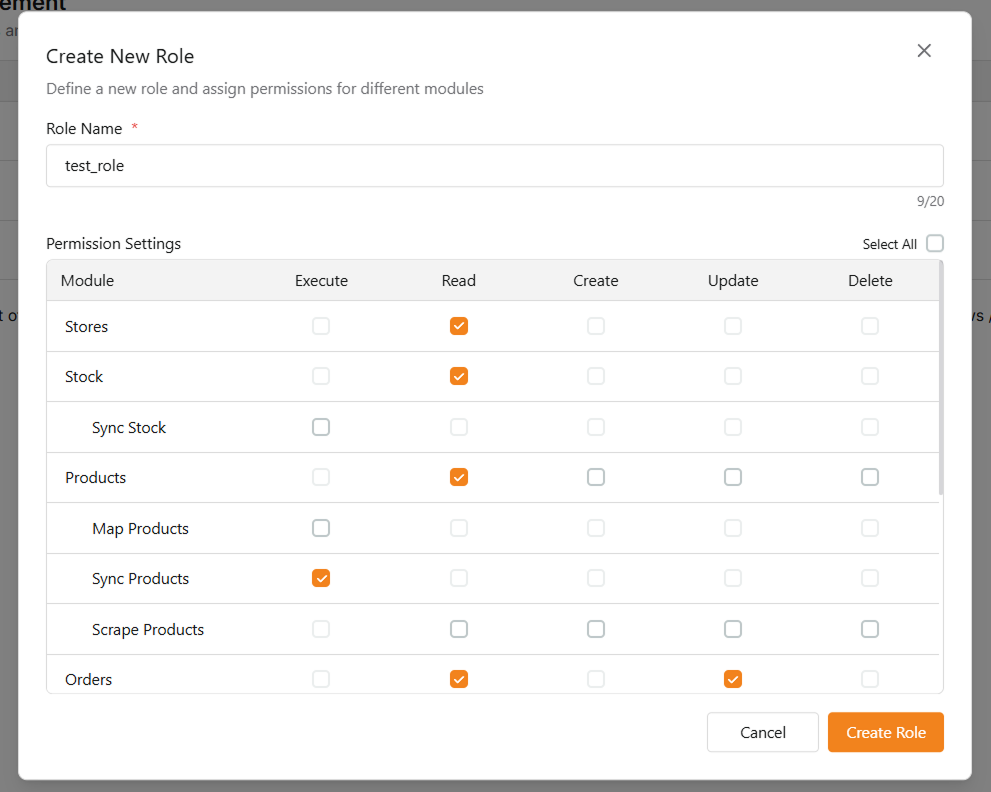Viewport: 991px width, 792px height.
Task: Click the Update column header
Action: pyautogui.click(x=733, y=281)
